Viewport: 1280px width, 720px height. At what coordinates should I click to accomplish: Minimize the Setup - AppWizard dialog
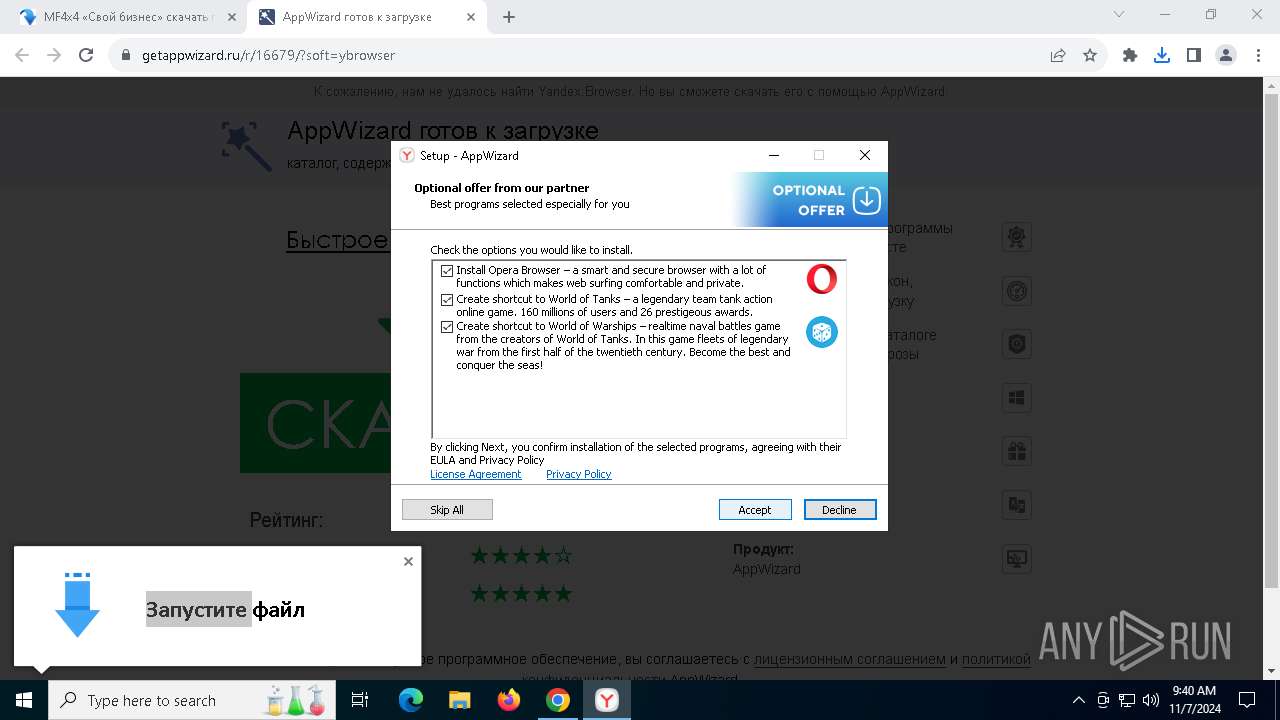[774, 155]
